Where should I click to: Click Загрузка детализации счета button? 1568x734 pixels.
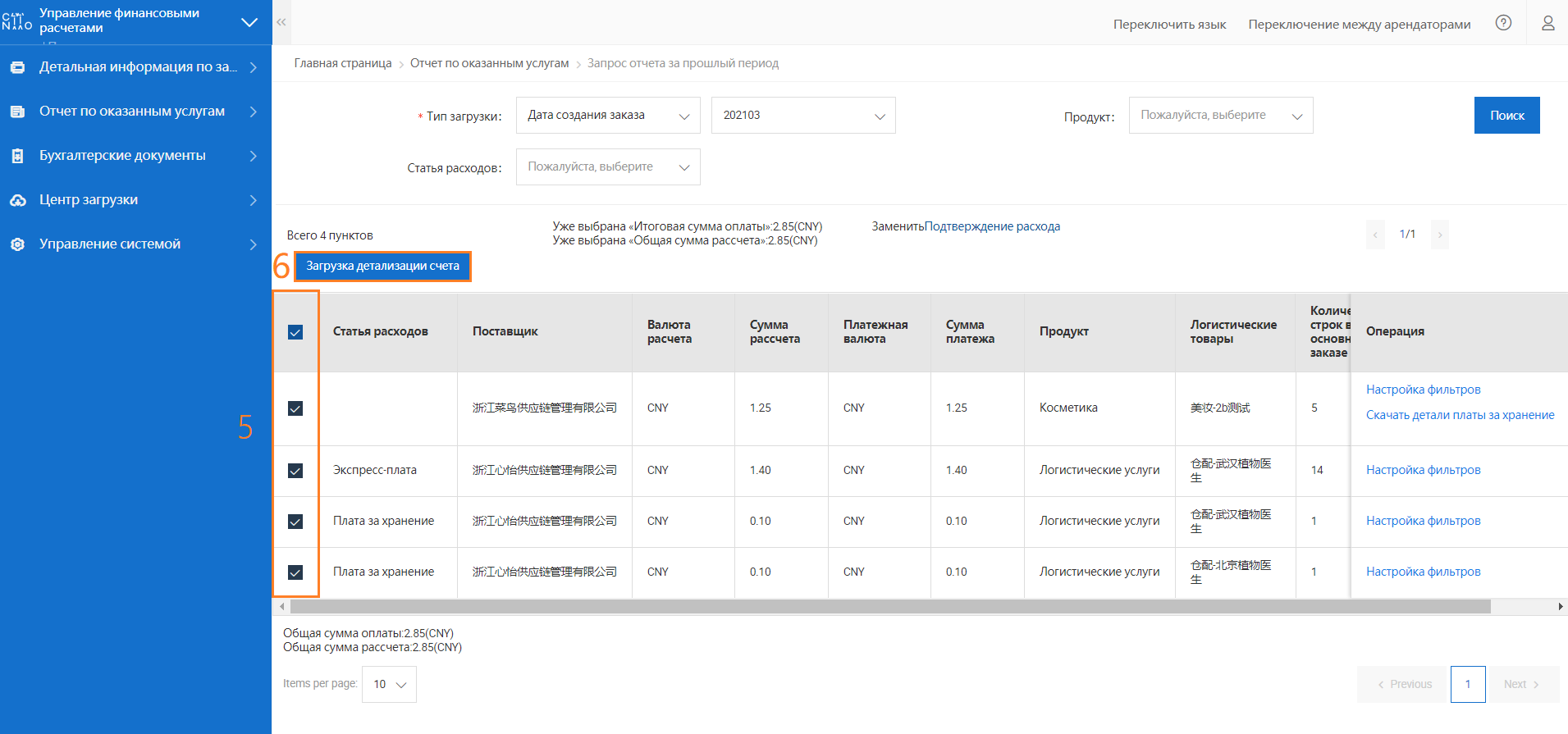382,267
